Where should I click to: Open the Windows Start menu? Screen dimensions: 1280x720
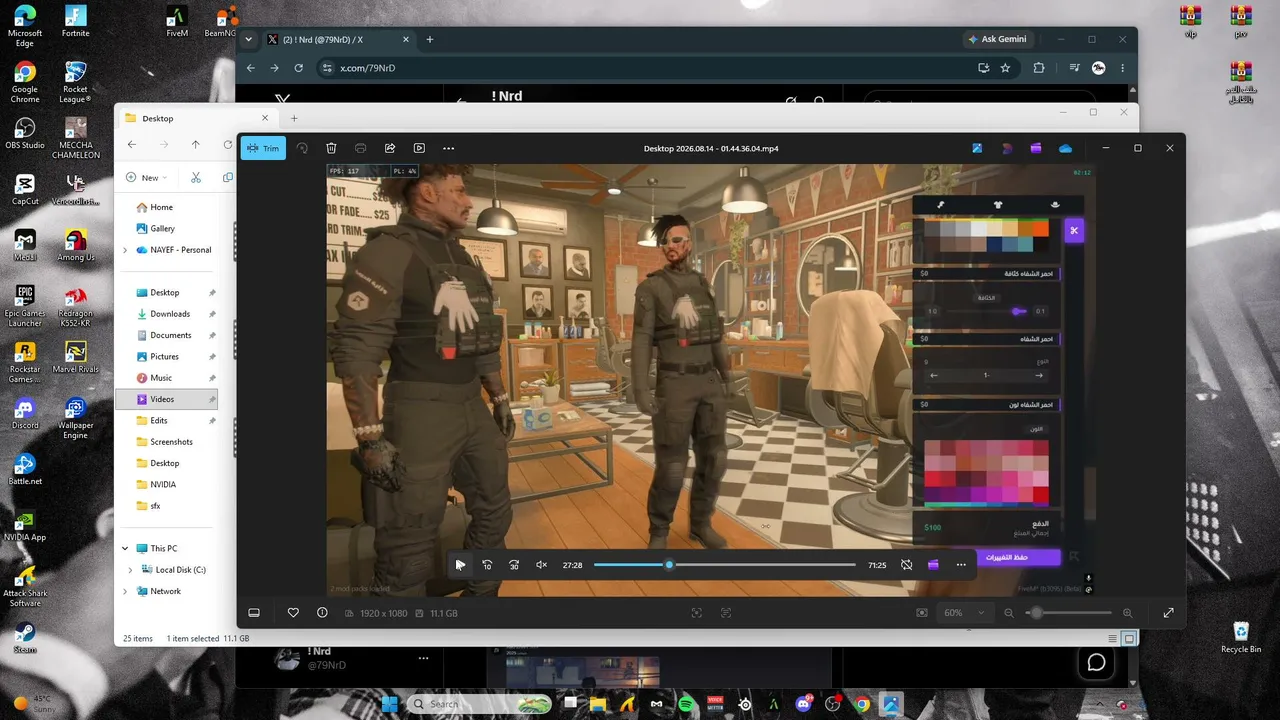(x=389, y=704)
